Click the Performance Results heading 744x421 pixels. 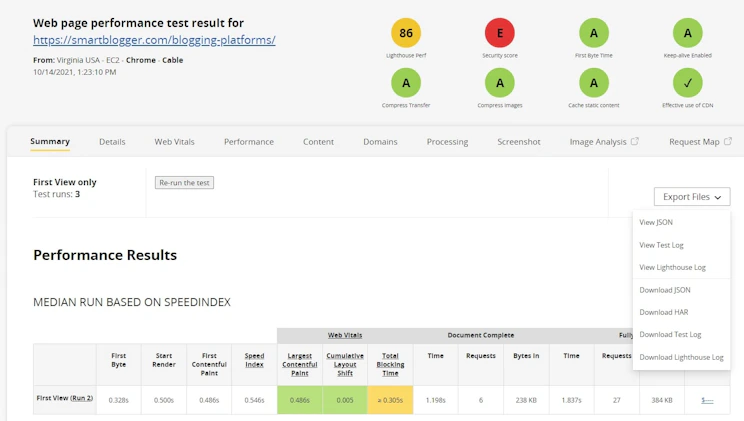pos(105,255)
